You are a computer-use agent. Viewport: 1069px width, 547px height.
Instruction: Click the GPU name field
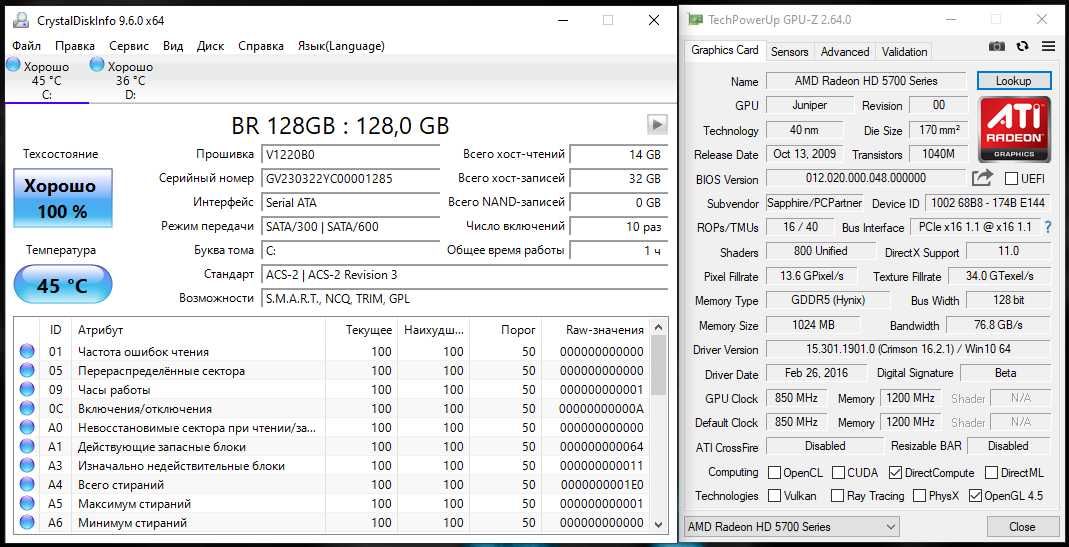(866, 80)
